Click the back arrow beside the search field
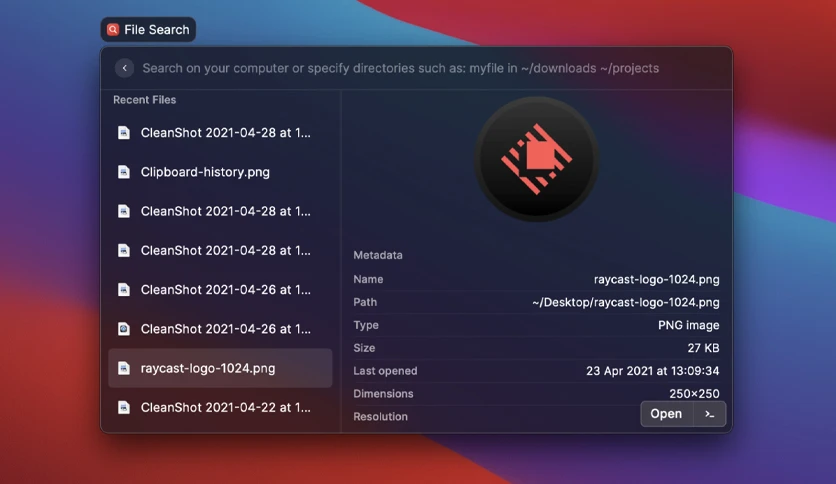 [124, 68]
